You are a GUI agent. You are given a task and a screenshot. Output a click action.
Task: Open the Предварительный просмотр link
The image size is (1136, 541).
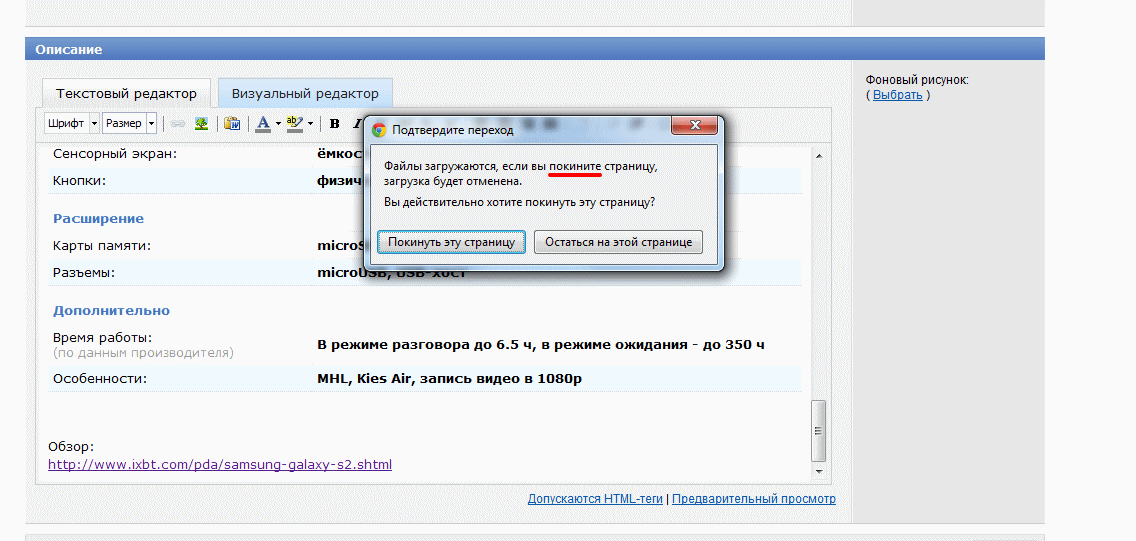pyautogui.click(x=754, y=499)
